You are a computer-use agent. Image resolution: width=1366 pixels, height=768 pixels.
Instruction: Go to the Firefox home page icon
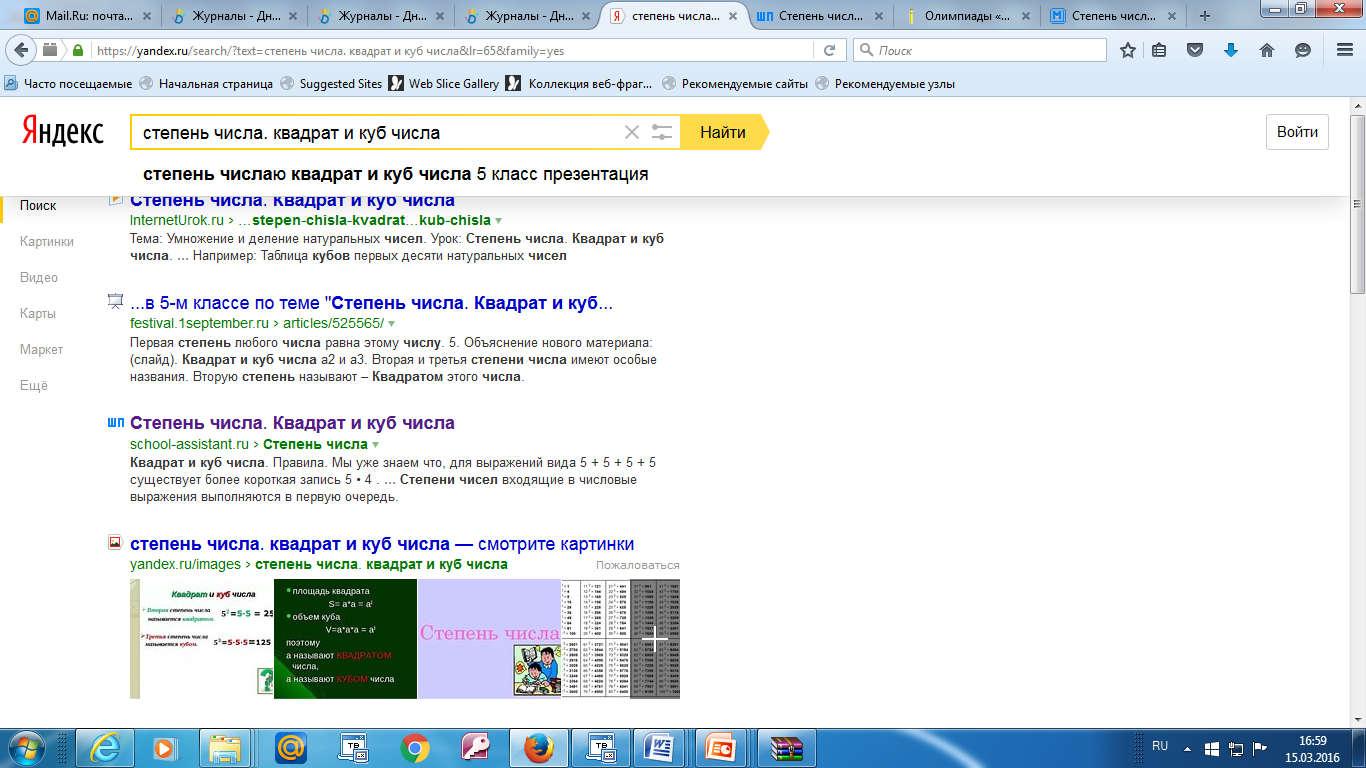[x=1267, y=50]
